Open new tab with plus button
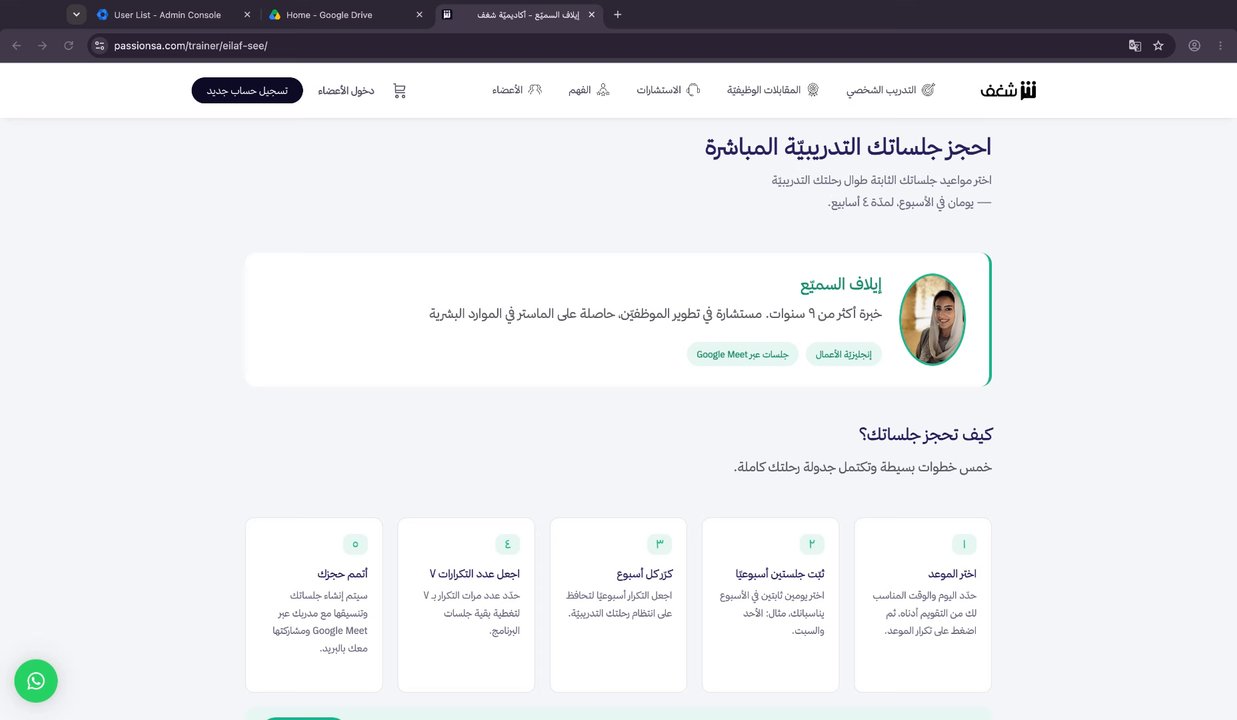This screenshot has height=720, width=1237. coord(617,15)
